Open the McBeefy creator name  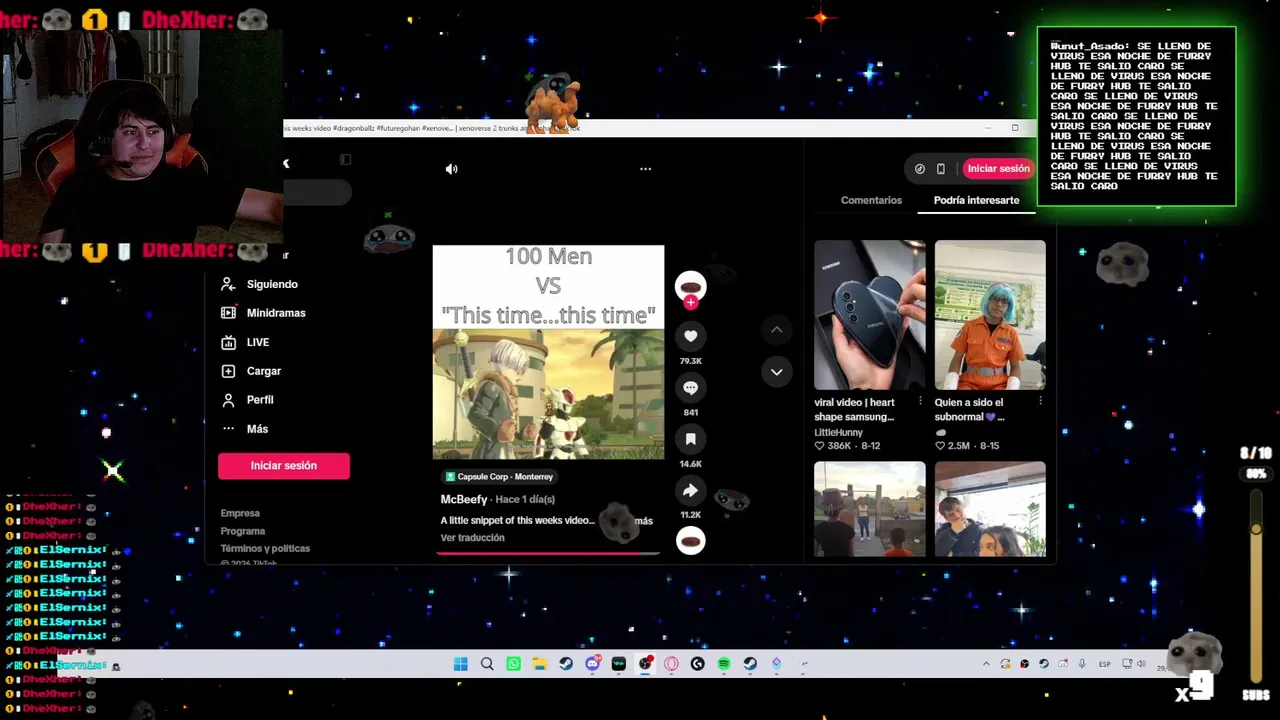coord(464,499)
